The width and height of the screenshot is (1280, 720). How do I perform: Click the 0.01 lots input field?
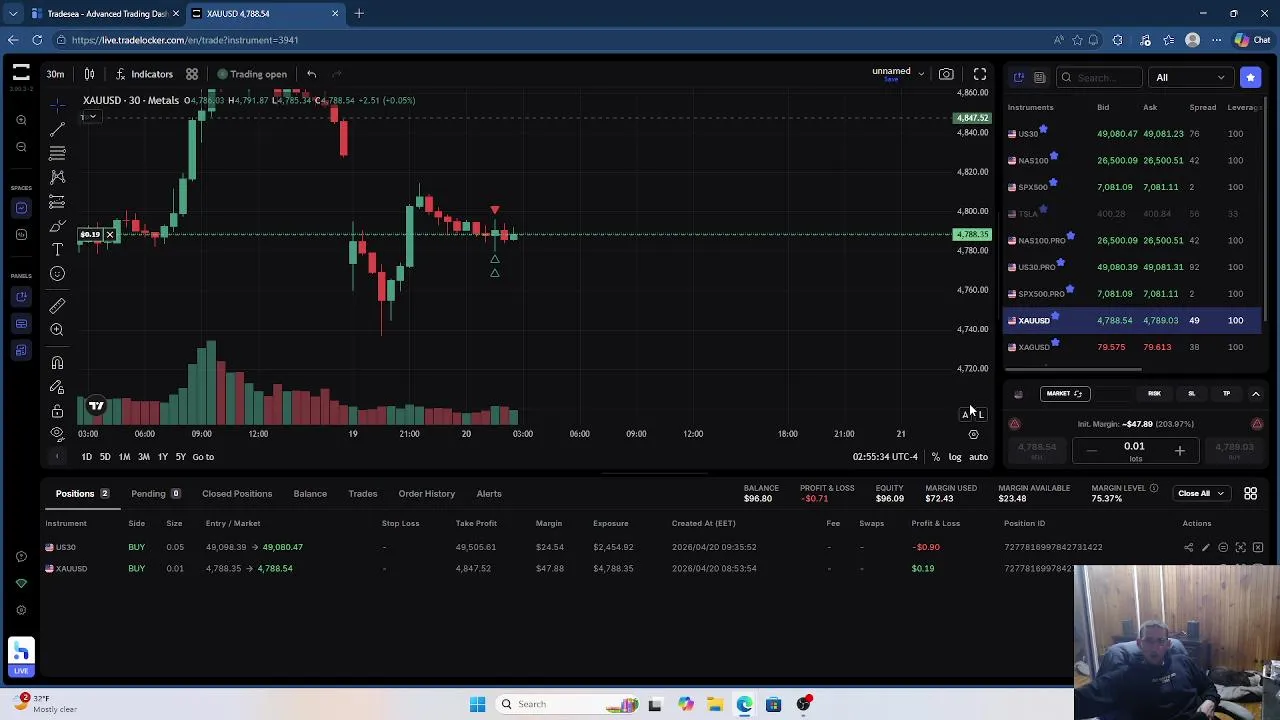1134,450
